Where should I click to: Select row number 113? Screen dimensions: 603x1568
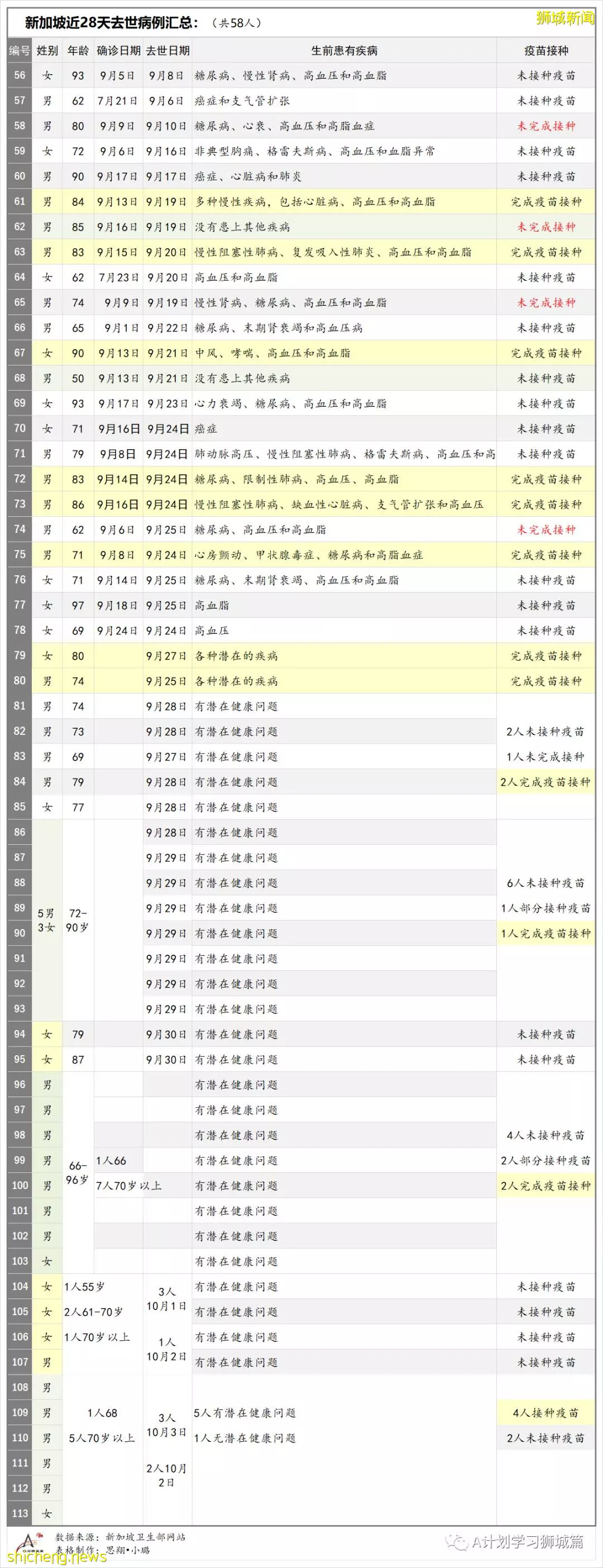20,1513
